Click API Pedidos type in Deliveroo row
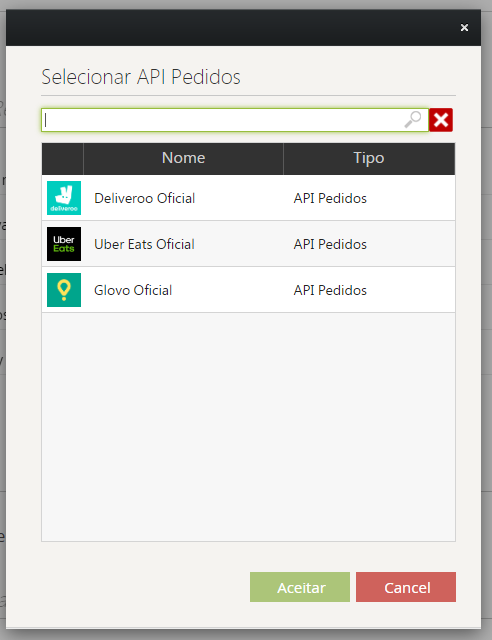Viewport: 492px width, 640px height. click(330, 198)
